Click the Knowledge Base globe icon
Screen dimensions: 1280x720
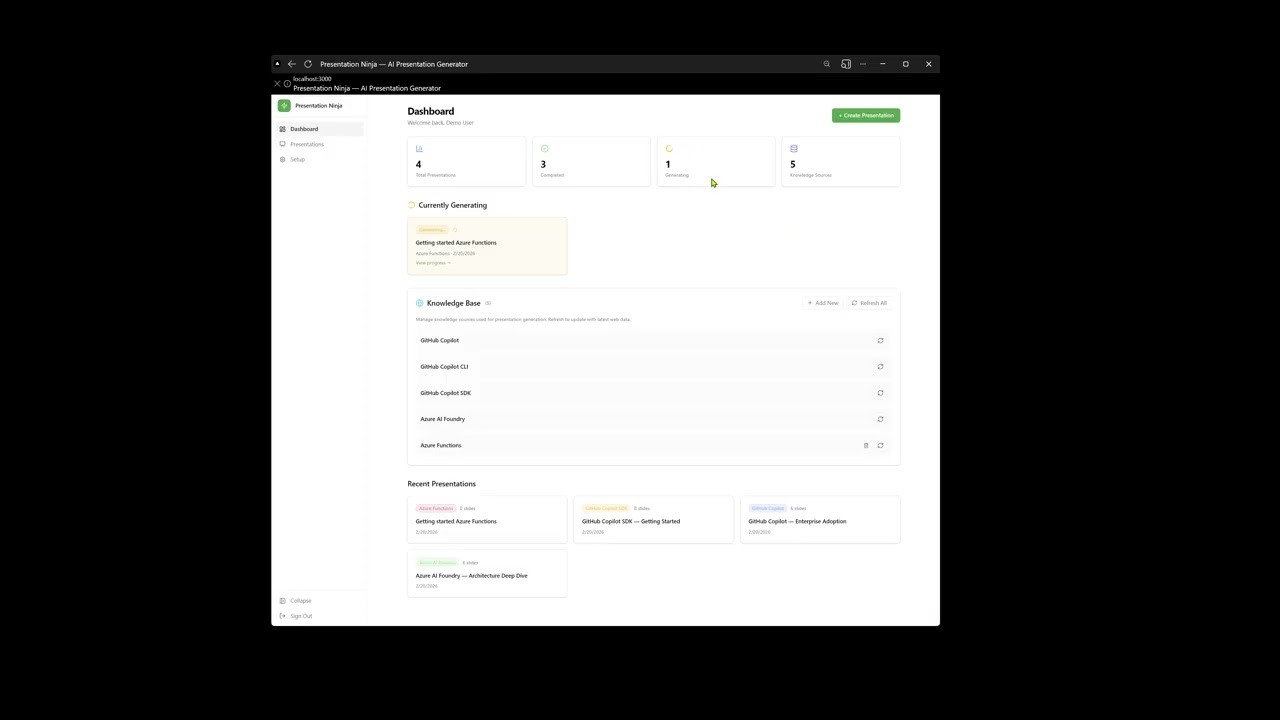coord(420,303)
